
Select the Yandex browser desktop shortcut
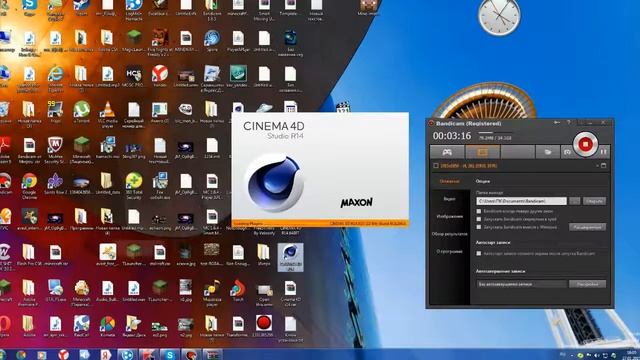click(160, 77)
